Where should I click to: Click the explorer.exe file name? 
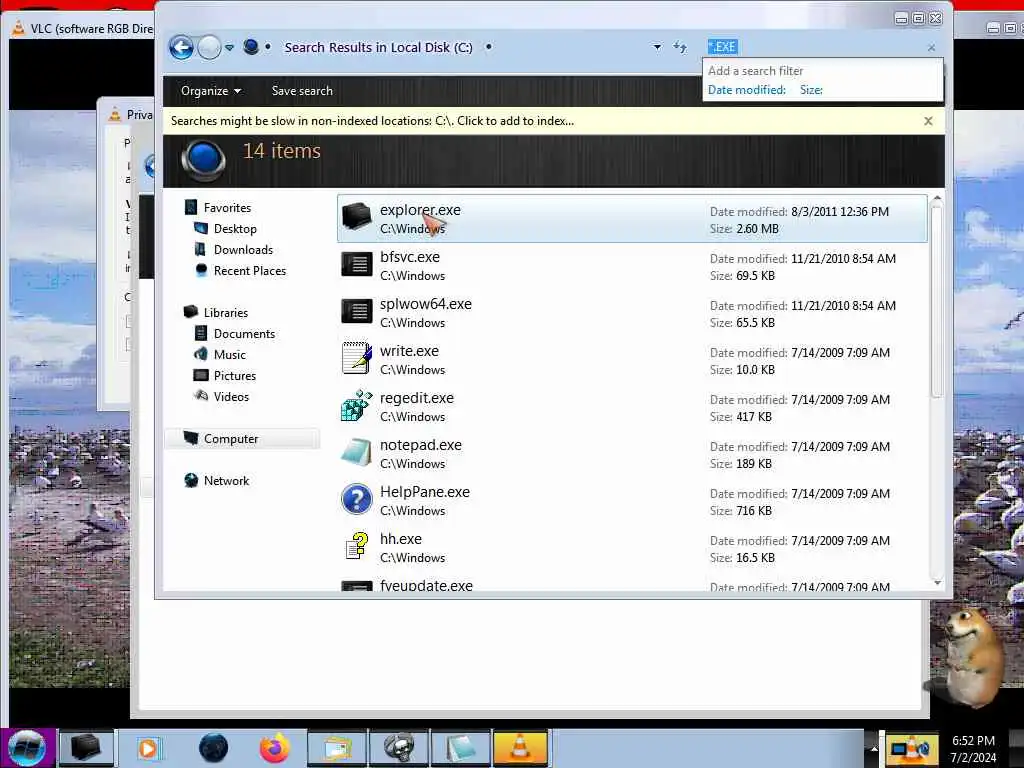(420, 210)
